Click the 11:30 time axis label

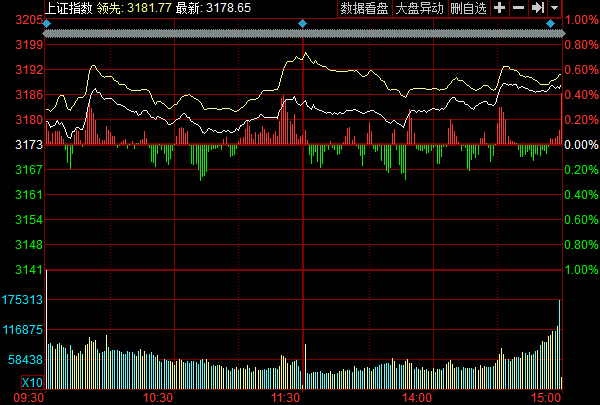coord(288,397)
